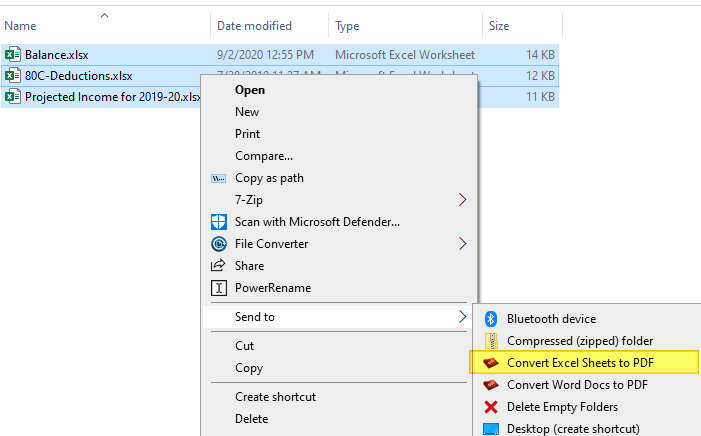The height and width of the screenshot is (436, 701).
Task: Toggle sort direction via Name column arrow
Action: point(105,16)
